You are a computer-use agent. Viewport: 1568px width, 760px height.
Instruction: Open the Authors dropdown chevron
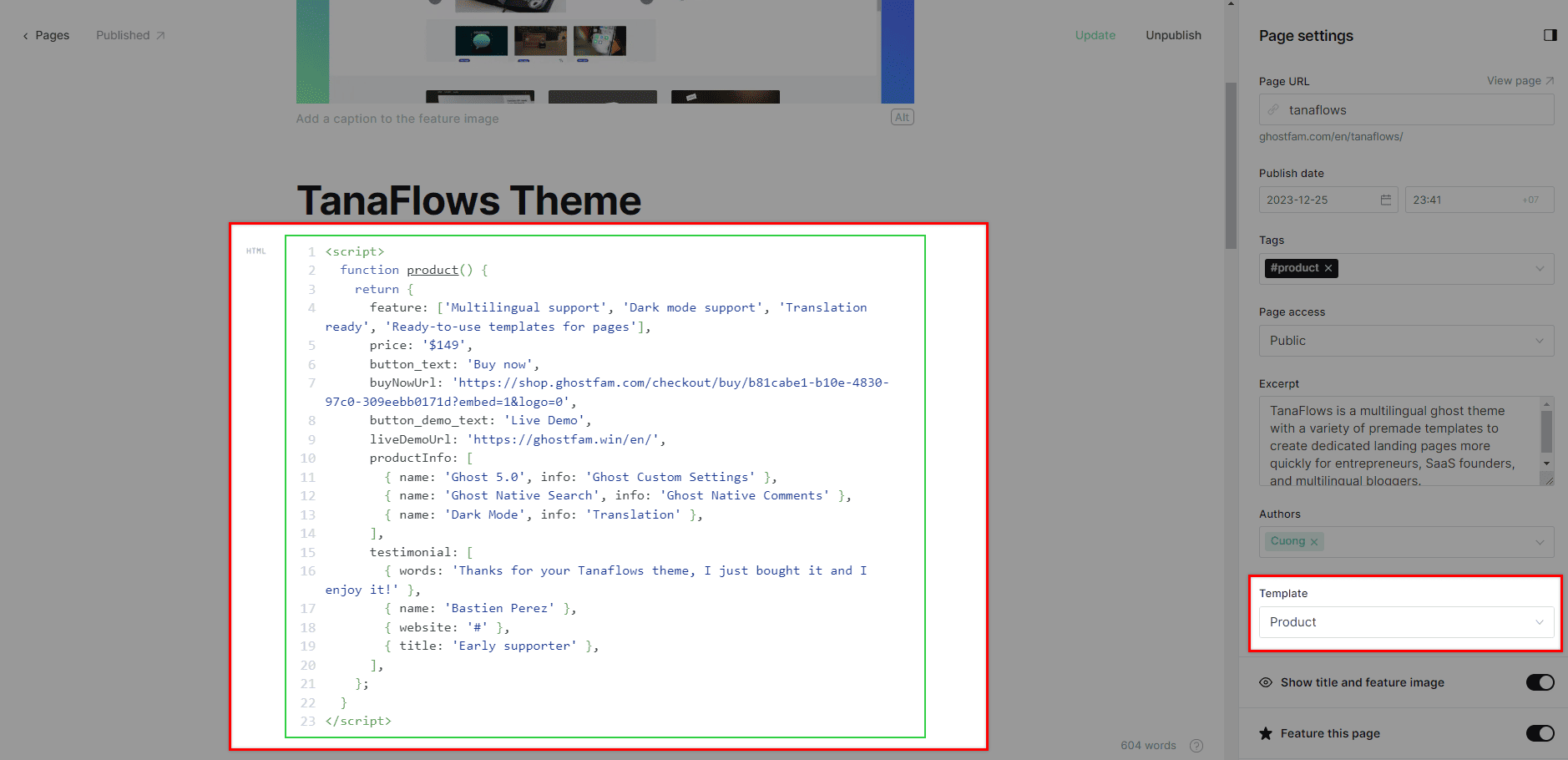1539,542
